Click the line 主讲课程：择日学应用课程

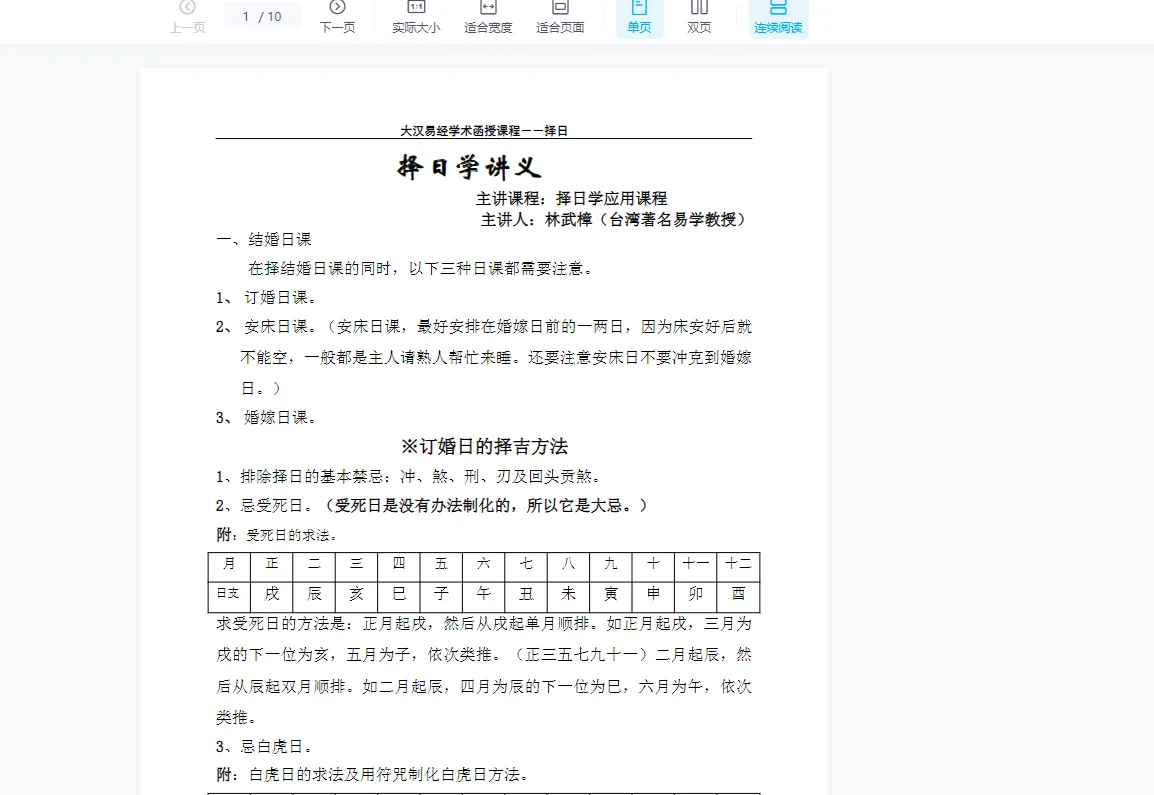pos(571,198)
